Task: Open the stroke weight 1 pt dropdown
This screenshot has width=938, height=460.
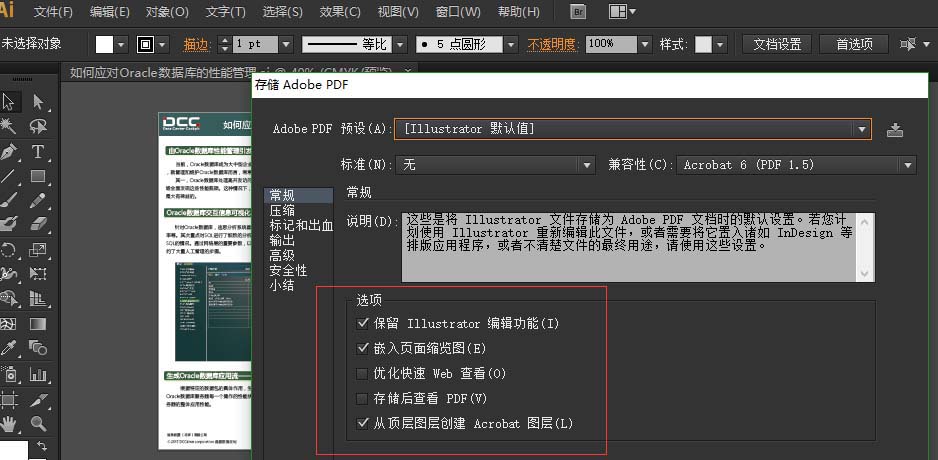Action: [x=286, y=44]
